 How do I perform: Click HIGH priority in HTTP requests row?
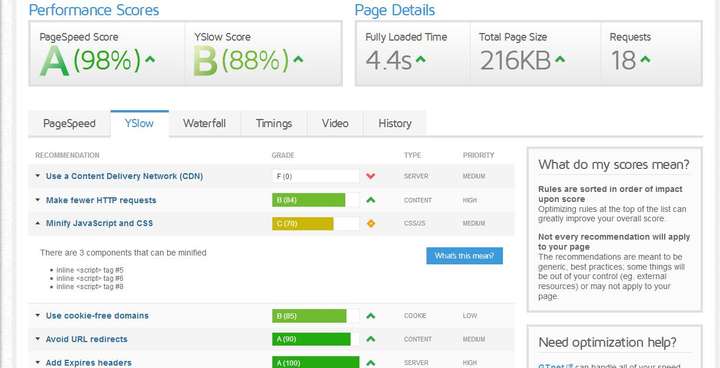click(470, 200)
